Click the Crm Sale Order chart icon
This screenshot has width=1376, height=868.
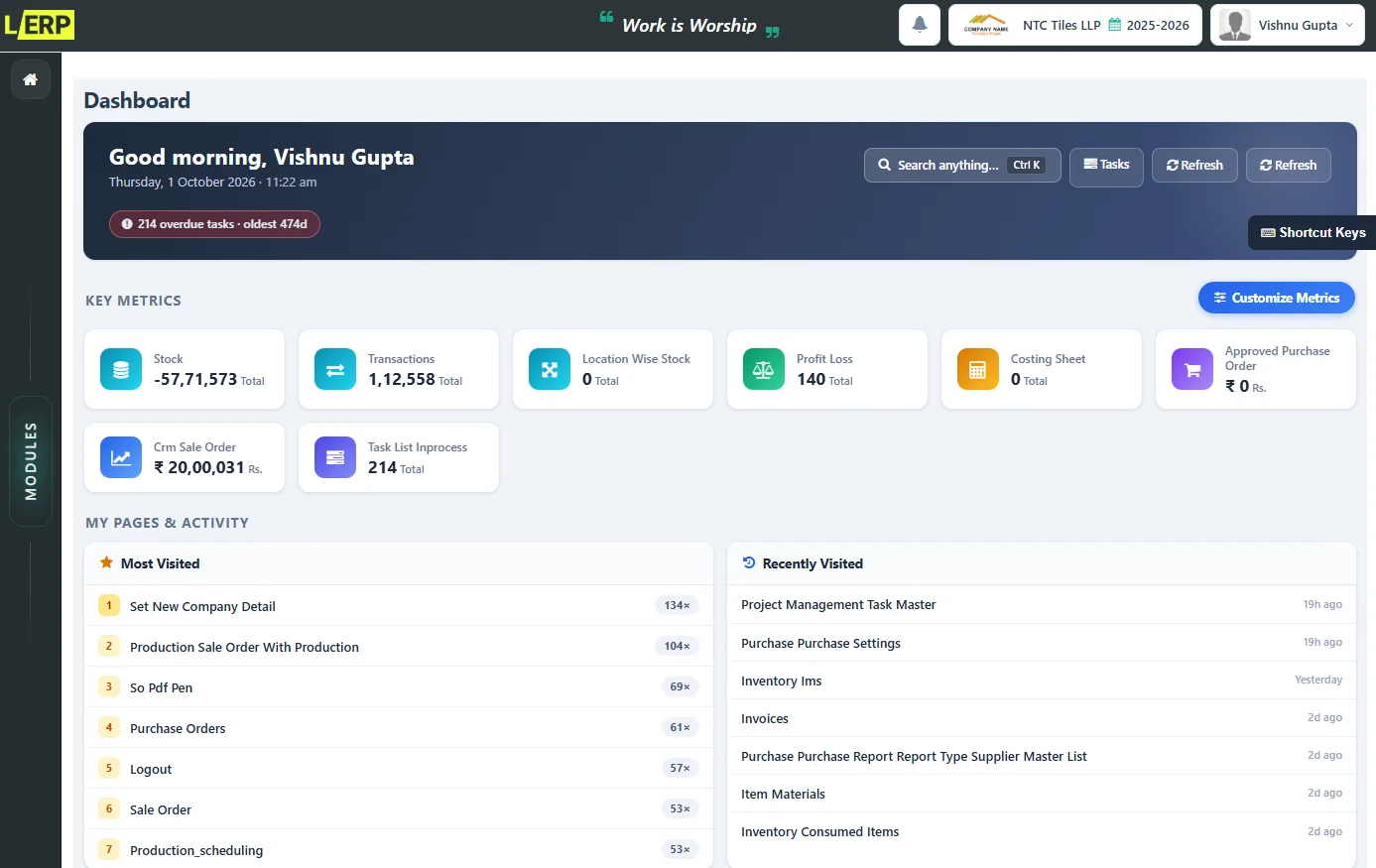pos(121,458)
